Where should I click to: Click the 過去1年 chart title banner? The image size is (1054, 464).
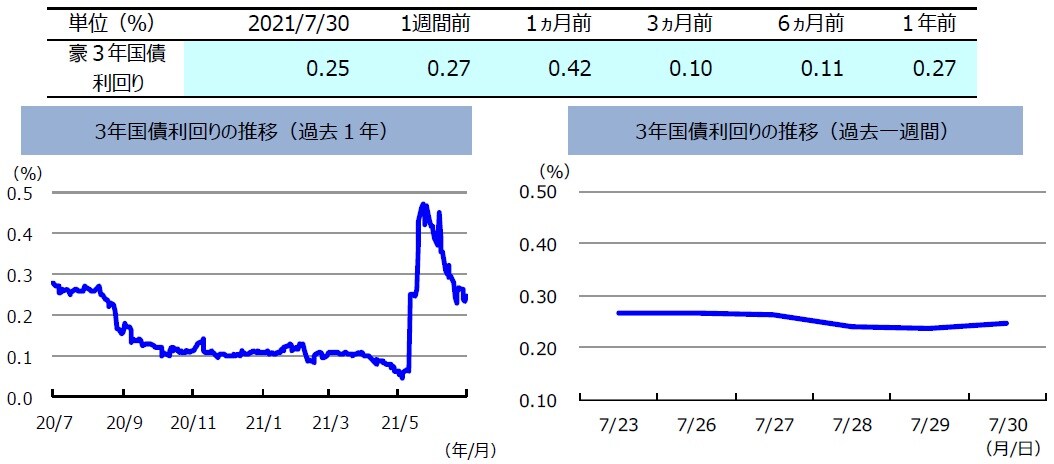click(x=246, y=131)
